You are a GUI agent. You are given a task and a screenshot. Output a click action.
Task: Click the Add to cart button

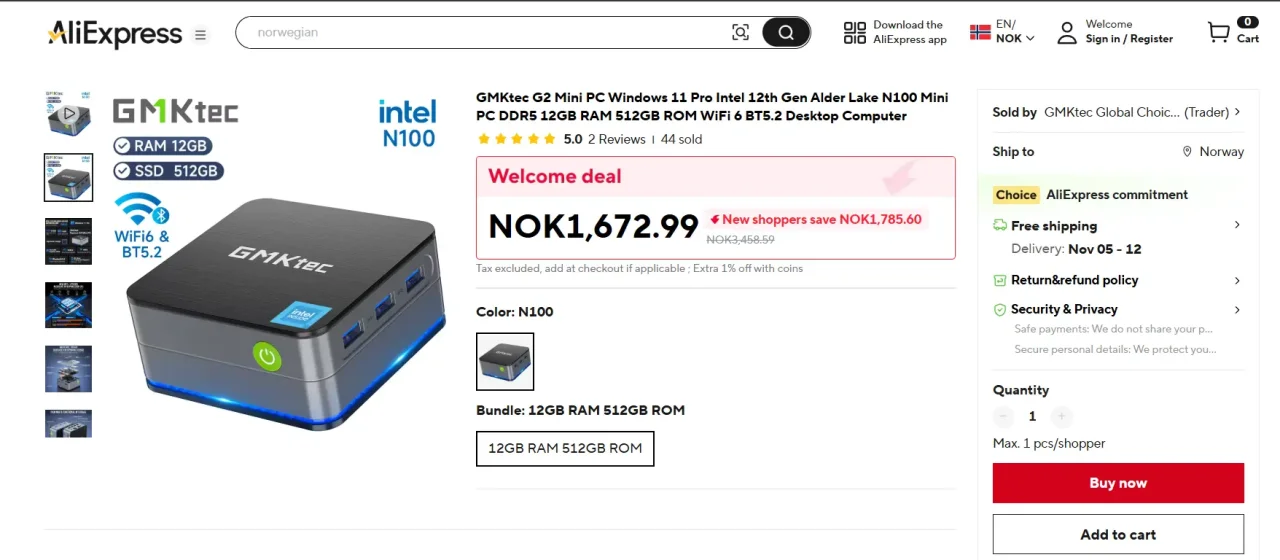[1118, 535]
